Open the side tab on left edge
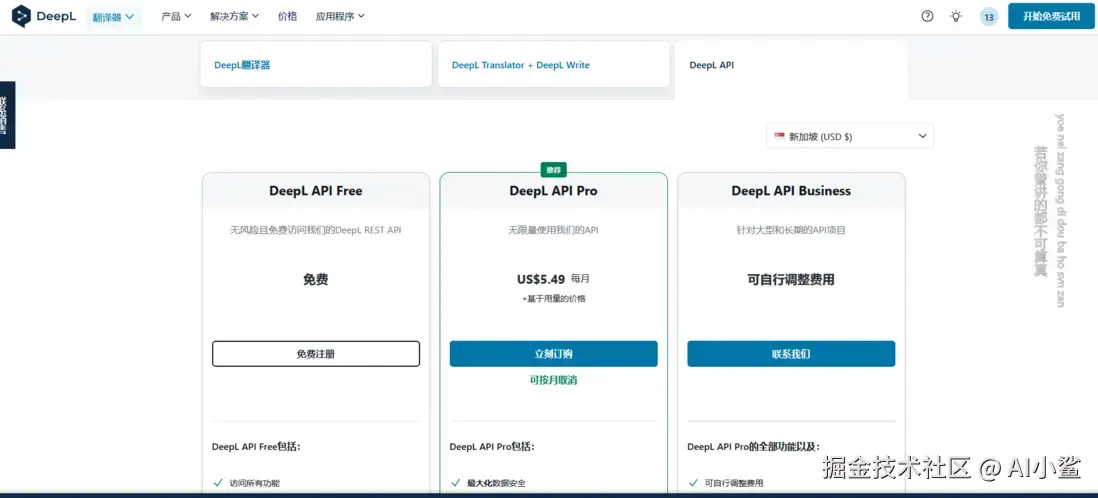The image size is (1098, 498). (x=7, y=115)
